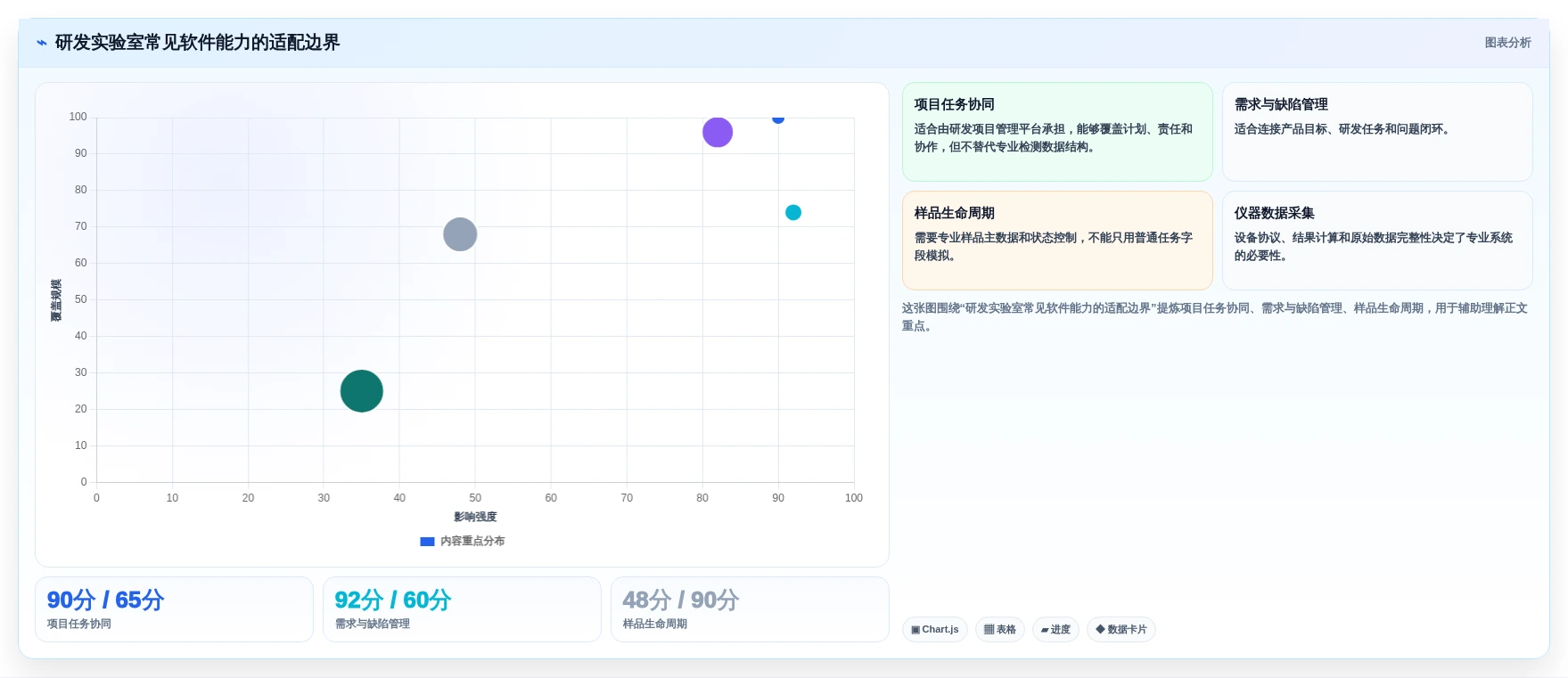Click the 内容重点分布 legend label
This screenshot has width=1568, height=678.
[x=472, y=542]
